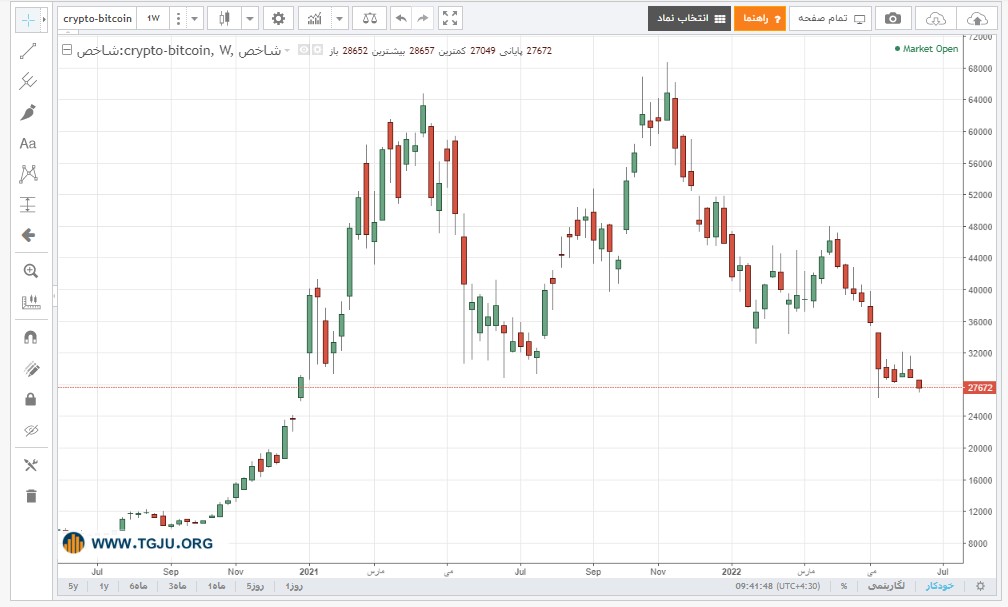
Task: Expand the candlestick chart style dropdown
Action: click(x=250, y=19)
